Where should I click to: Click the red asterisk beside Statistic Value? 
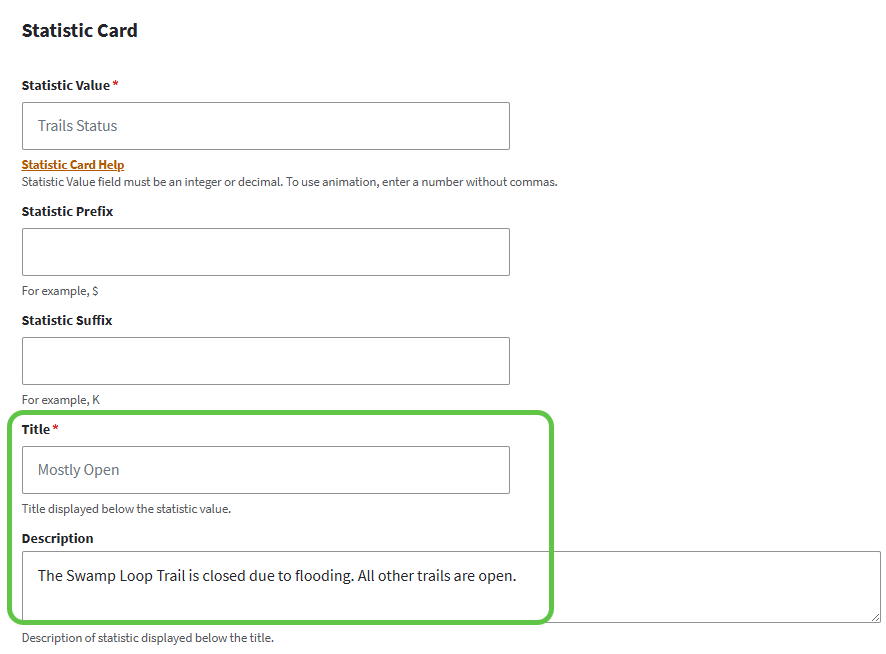pyautogui.click(x=115, y=84)
